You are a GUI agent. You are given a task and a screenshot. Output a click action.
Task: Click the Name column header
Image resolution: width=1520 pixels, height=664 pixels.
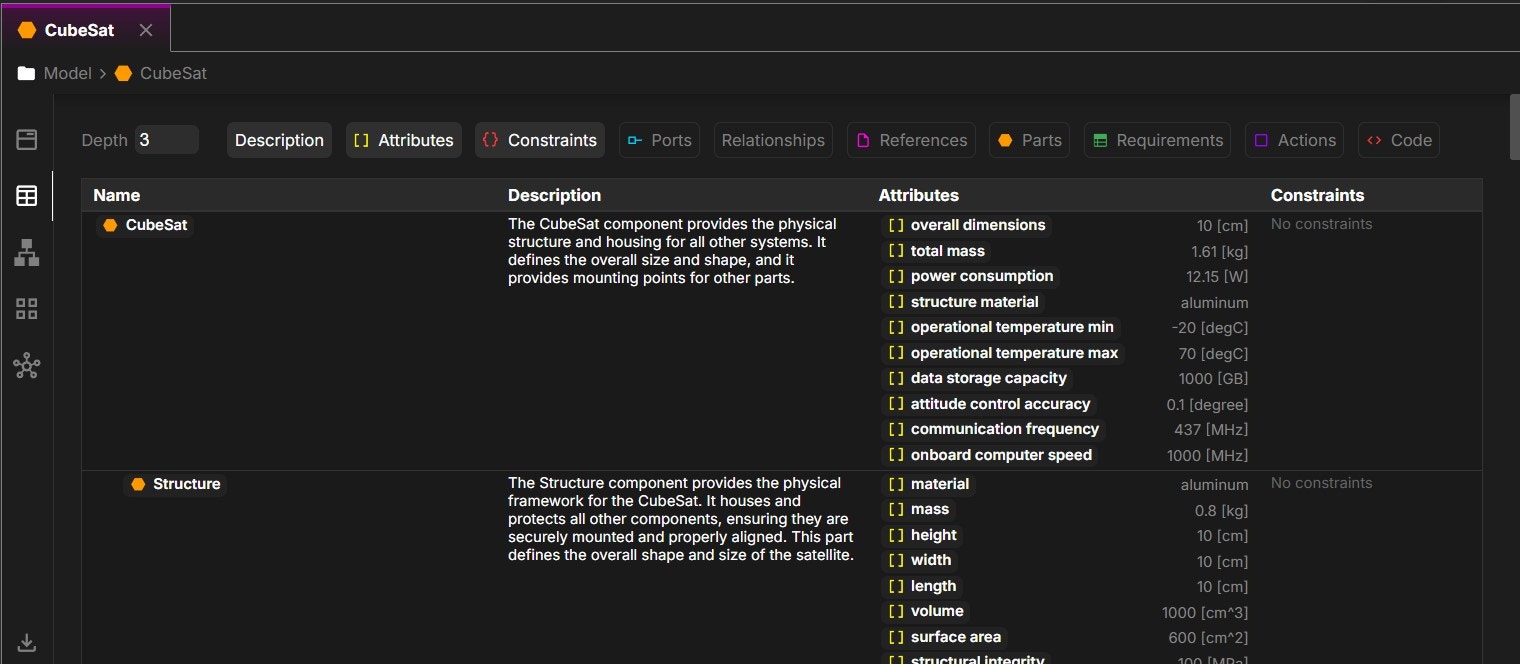117,195
